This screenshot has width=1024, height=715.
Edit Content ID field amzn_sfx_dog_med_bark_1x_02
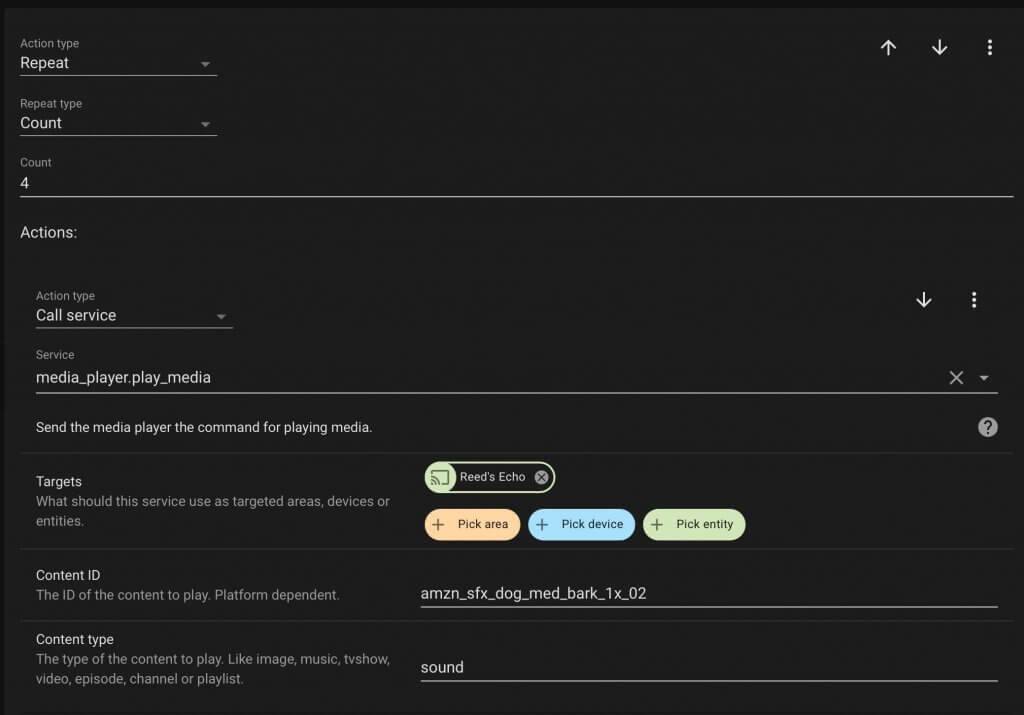[x=709, y=594]
